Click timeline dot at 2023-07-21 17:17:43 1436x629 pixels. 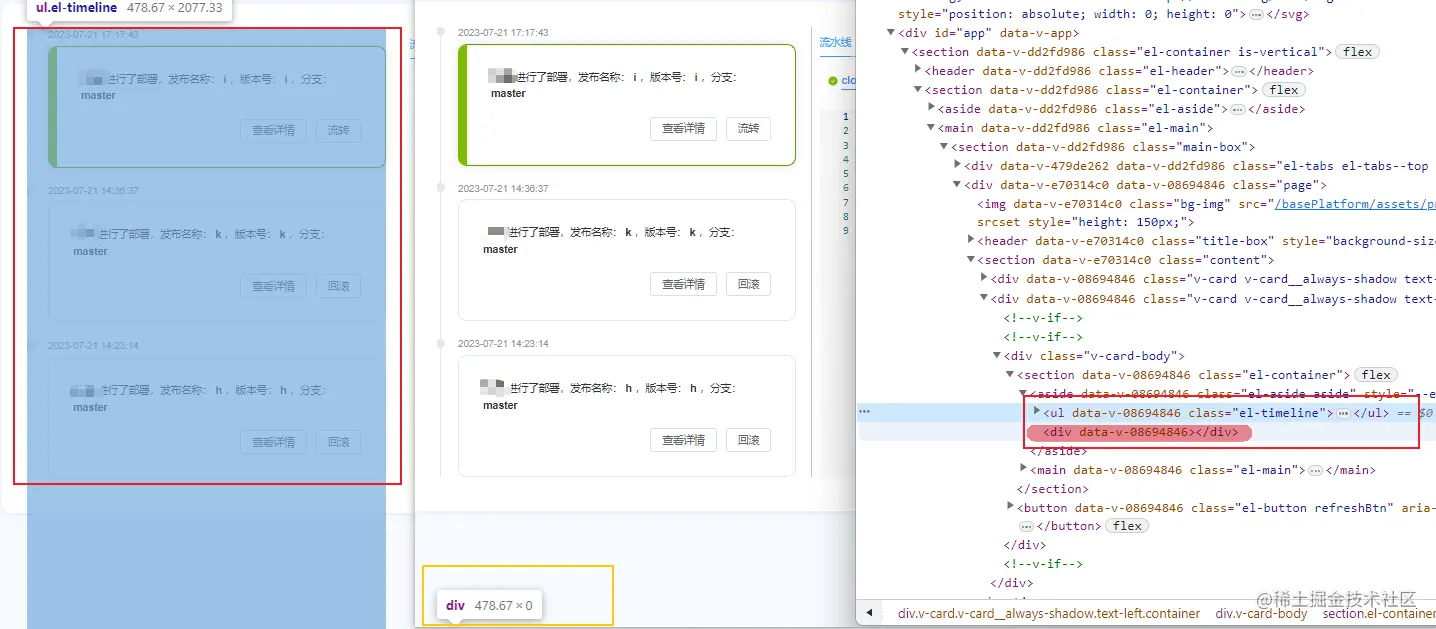440,32
